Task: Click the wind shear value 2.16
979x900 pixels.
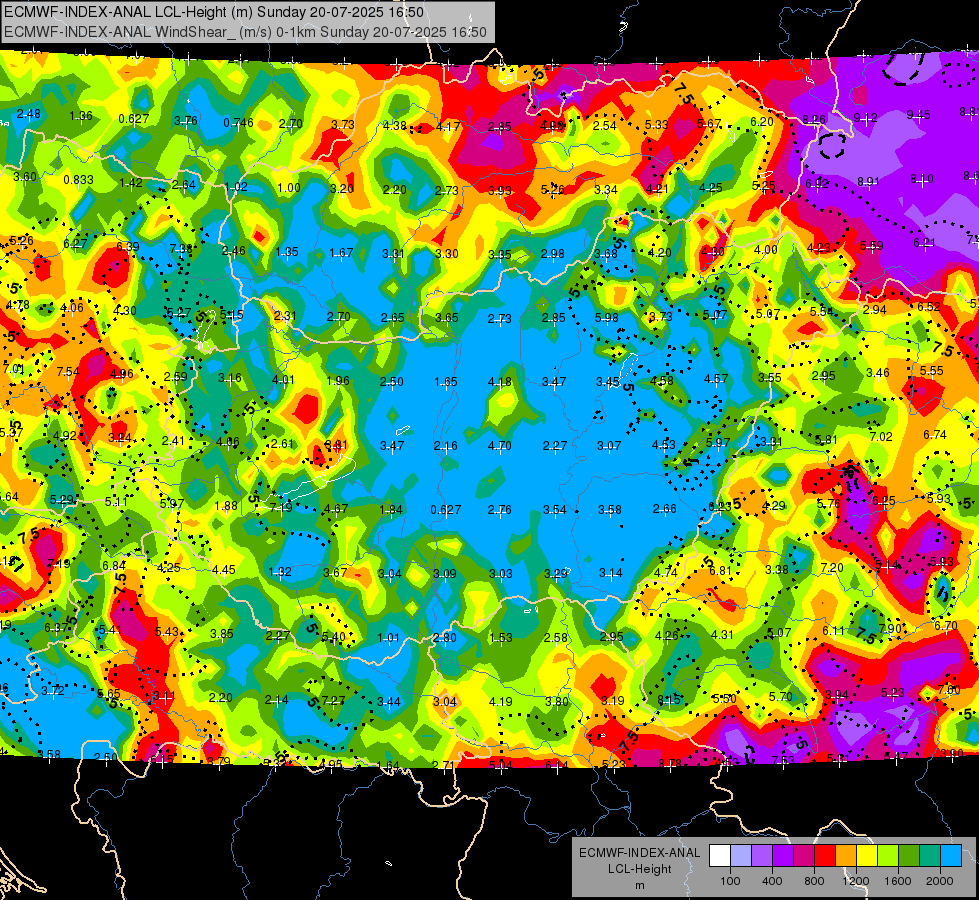Action: click(446, 446)
